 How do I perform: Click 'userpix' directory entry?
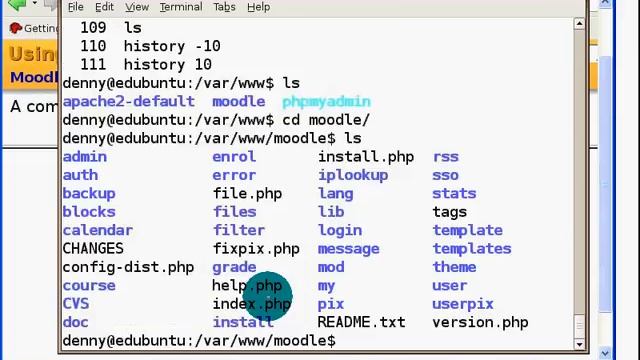[463, 304]
